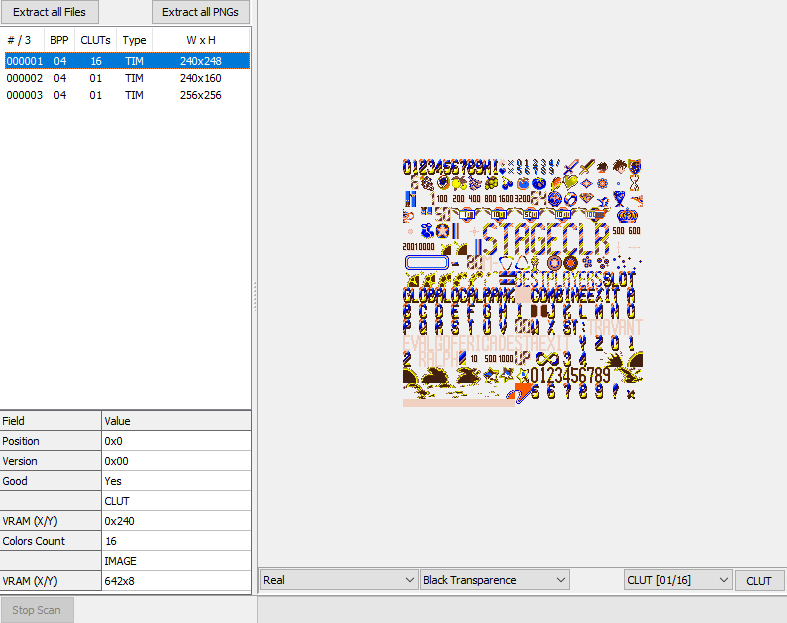Select file entry 000002 in the list
The width and height of the screenshot is (787, 623).
click(x=25, y=78)
